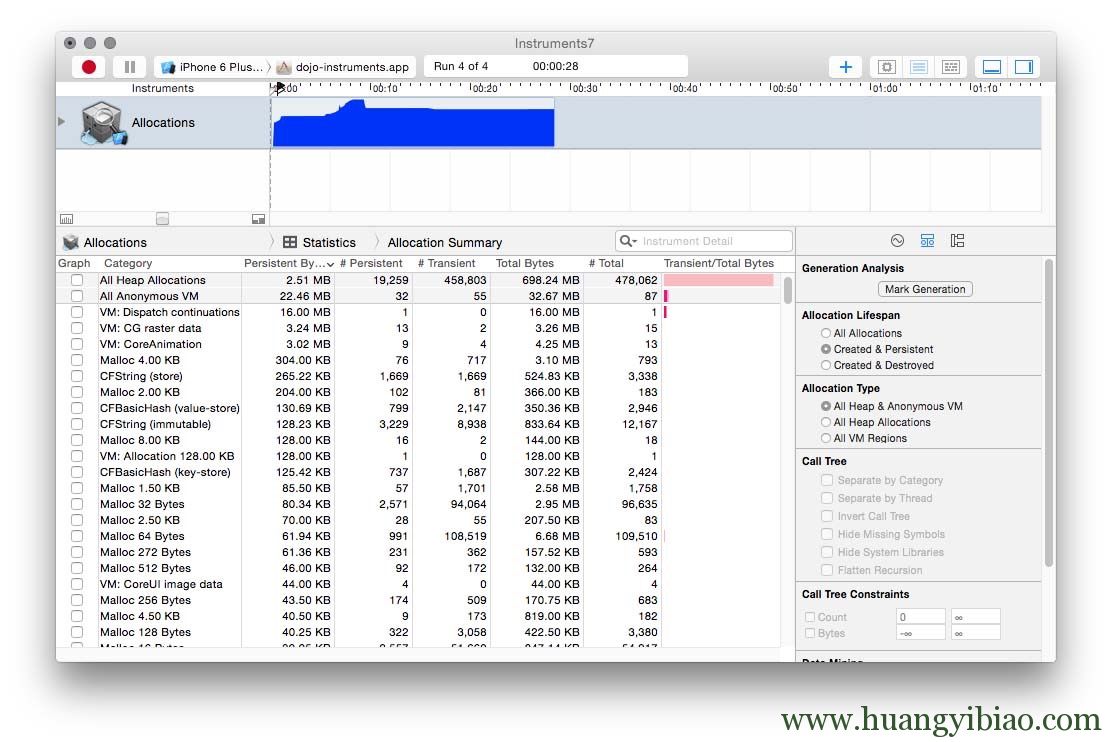Check graph box for Malloc 4.00 KB
Image resolution: width=1112 pixels, height=742 pixels.
(77, 360)
